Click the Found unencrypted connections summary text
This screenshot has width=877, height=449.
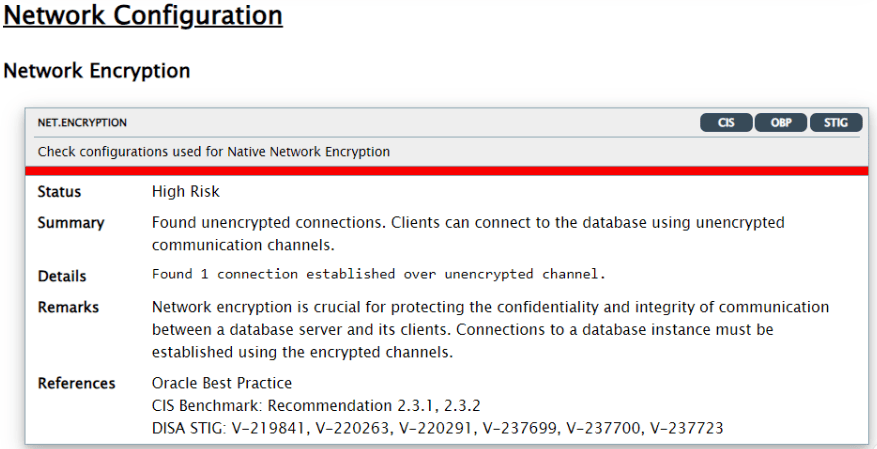468,234
